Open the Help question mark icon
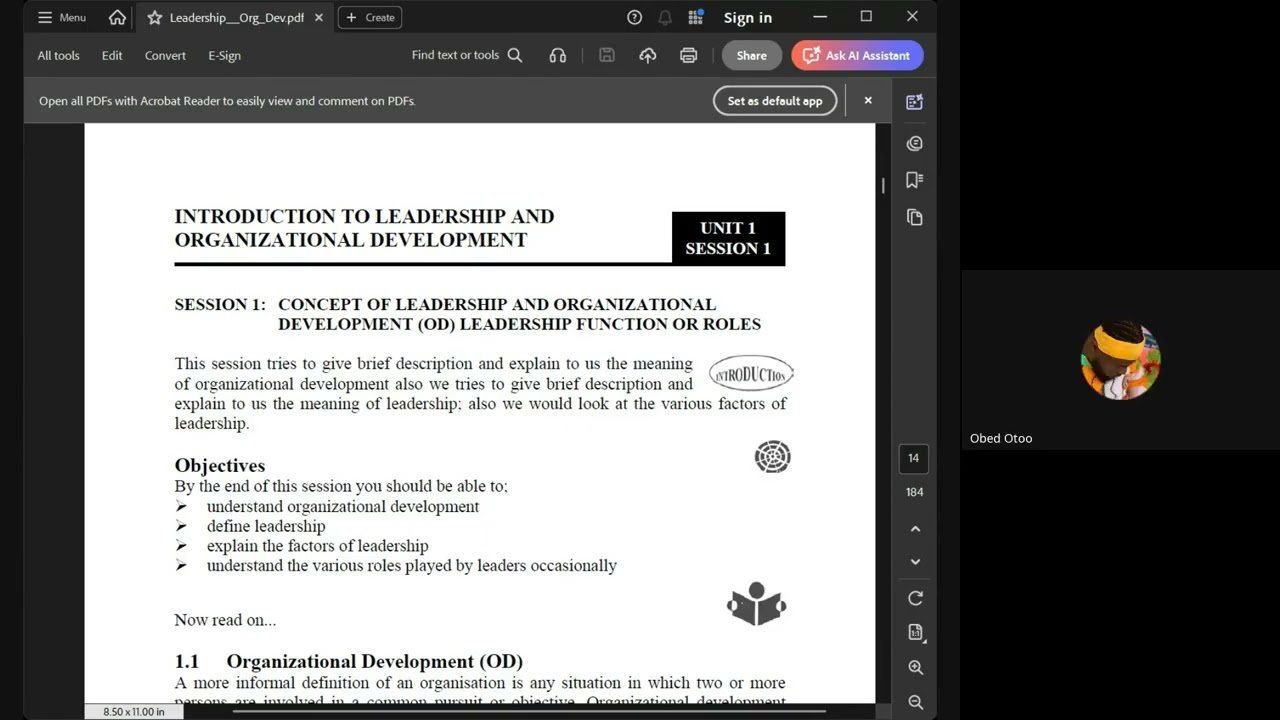 [634, 17]
